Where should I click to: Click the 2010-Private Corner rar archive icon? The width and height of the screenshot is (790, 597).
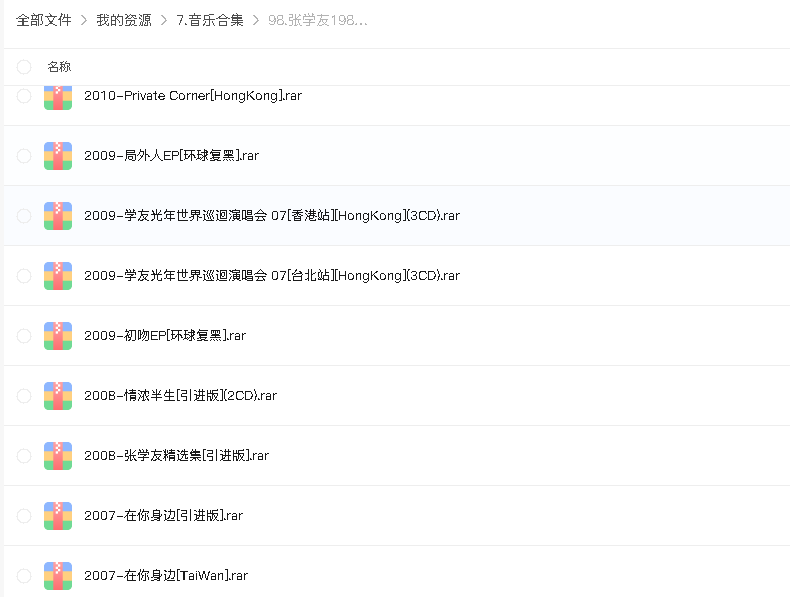click(58, 98)
